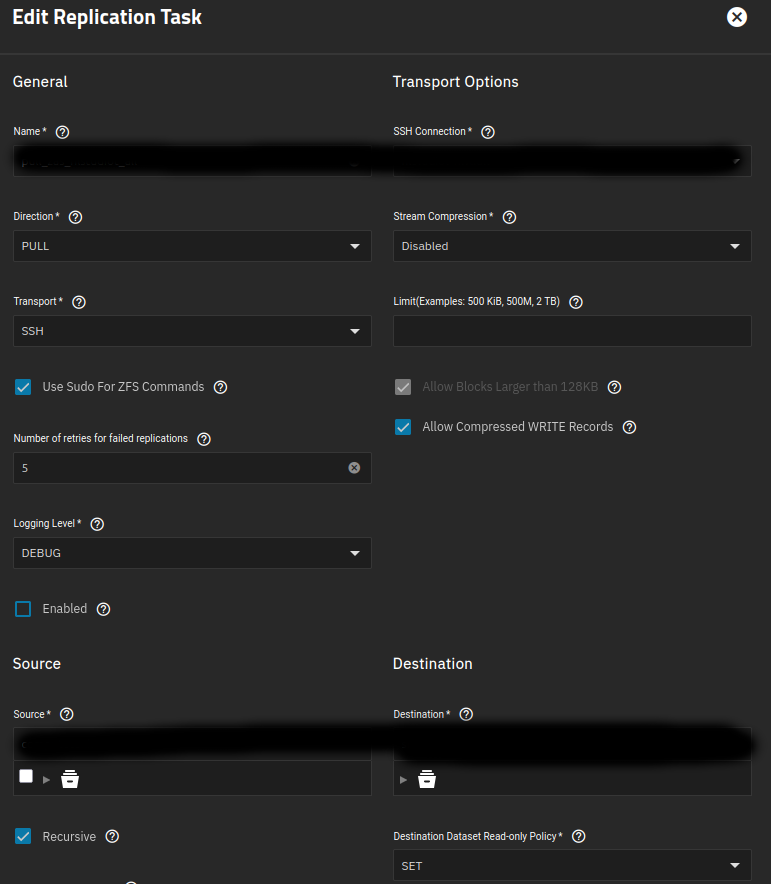Open the Logging Level dropdown showing DEBUG
The height and width of the screenshot is (884, 771).
(192, 553)
